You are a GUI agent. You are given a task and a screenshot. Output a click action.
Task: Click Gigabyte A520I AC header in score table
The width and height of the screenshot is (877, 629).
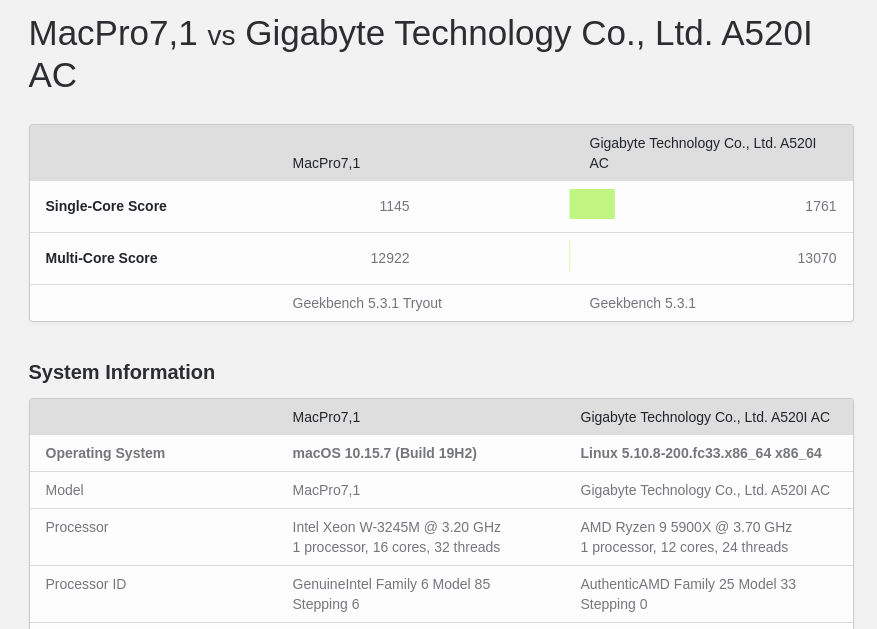click(x=702, y=153)
